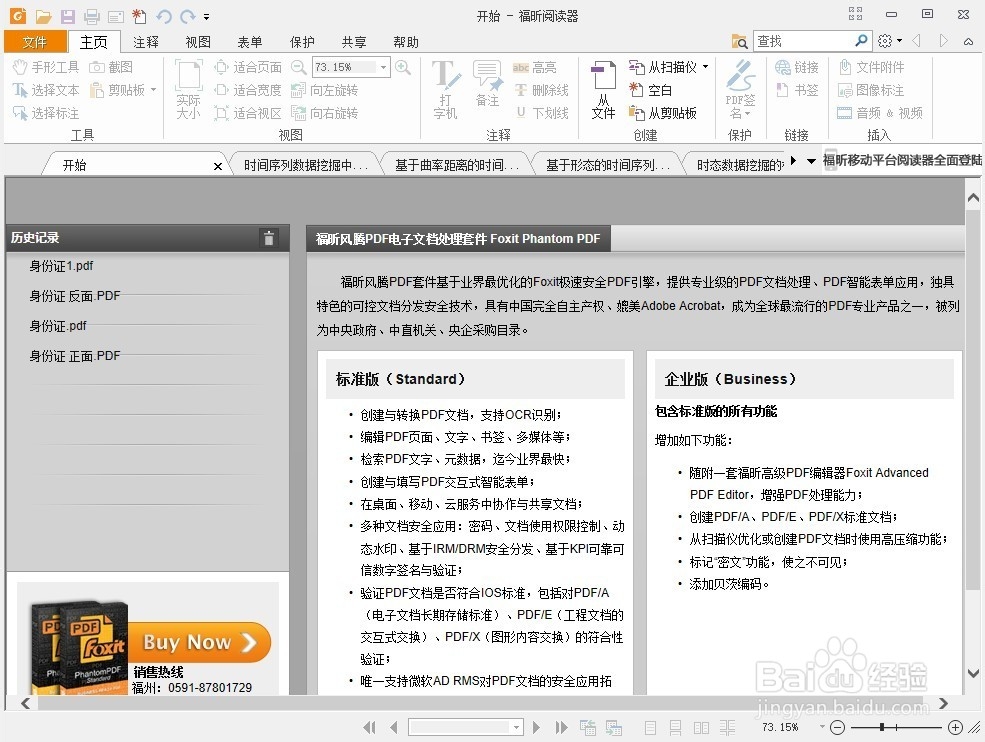Create a 空白 blank PDF
Screen dimensions: 985x742
pyautogui.click(x=651, y=90)
